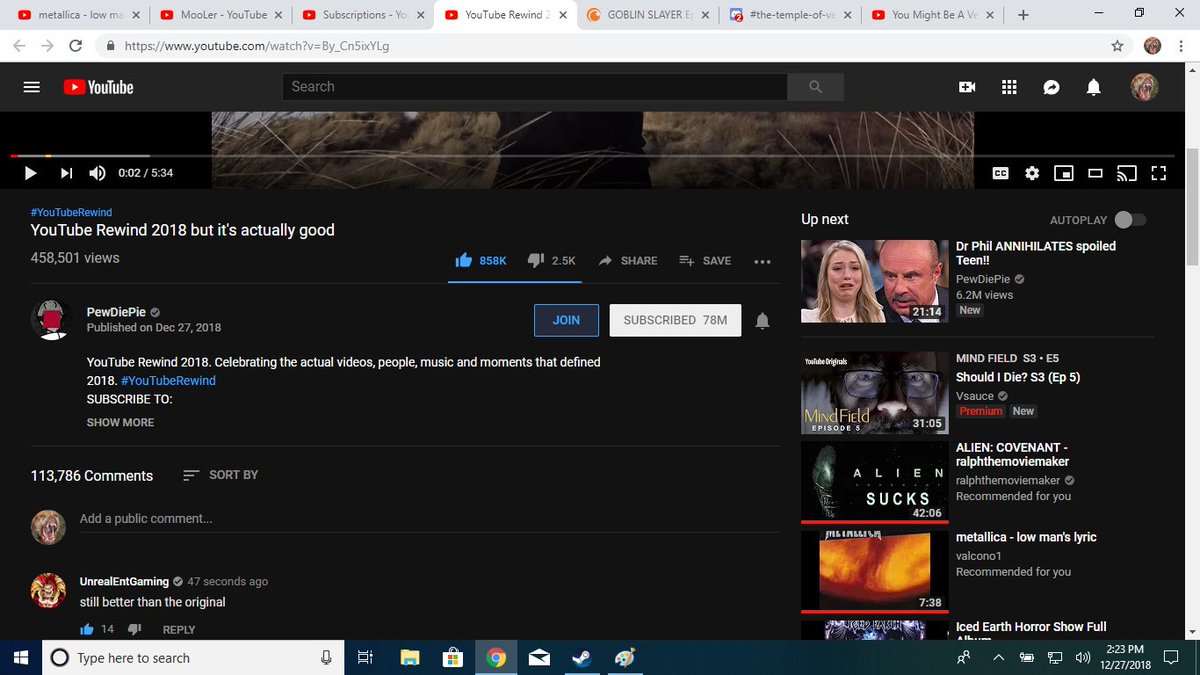Open the YouTube hamburger guide menu
The width and height of the screenshot is (1200, 675).
31,87
